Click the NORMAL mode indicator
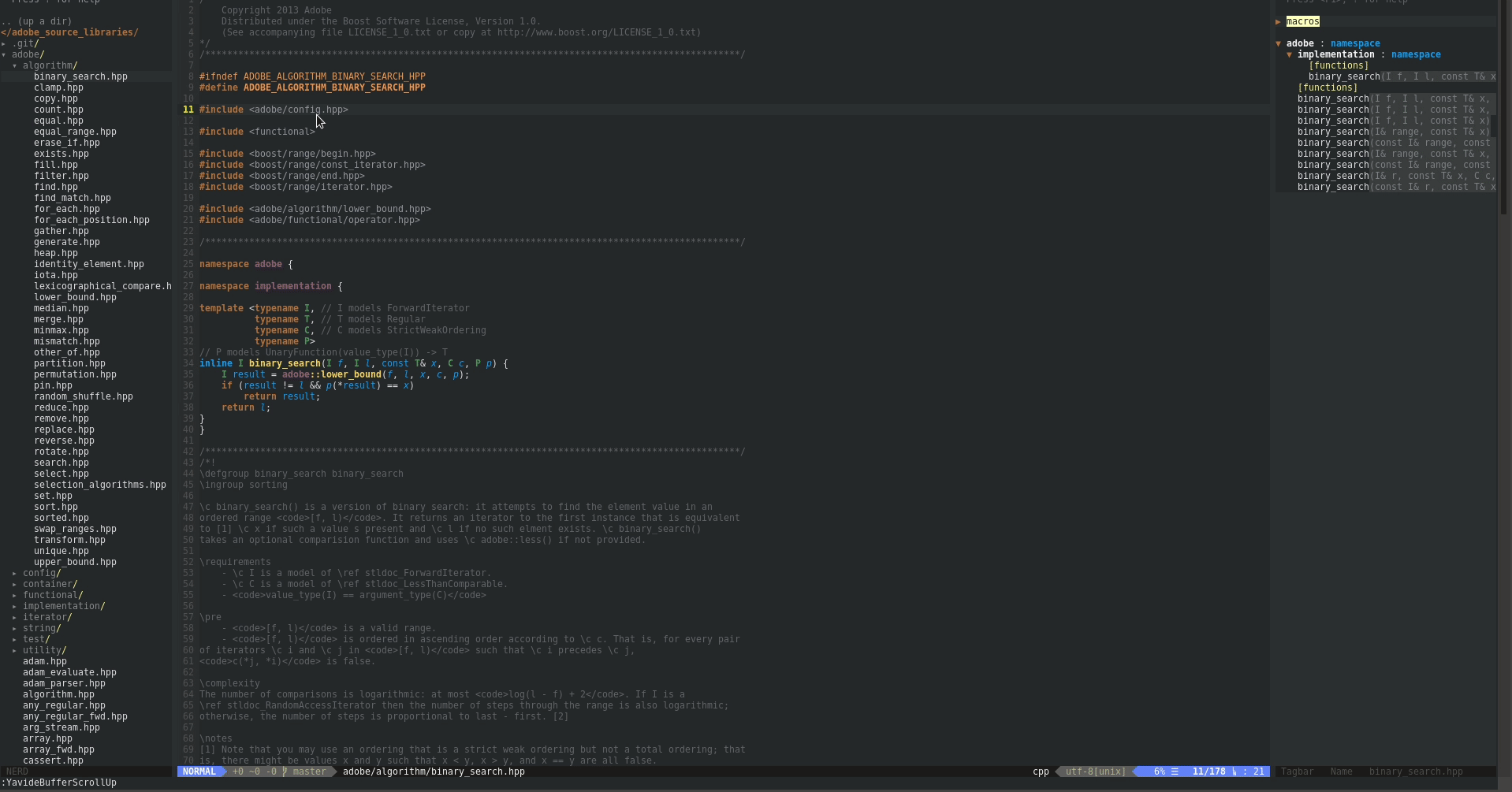1512x792 pixels. pyautogui.click(x=199, y=772)
